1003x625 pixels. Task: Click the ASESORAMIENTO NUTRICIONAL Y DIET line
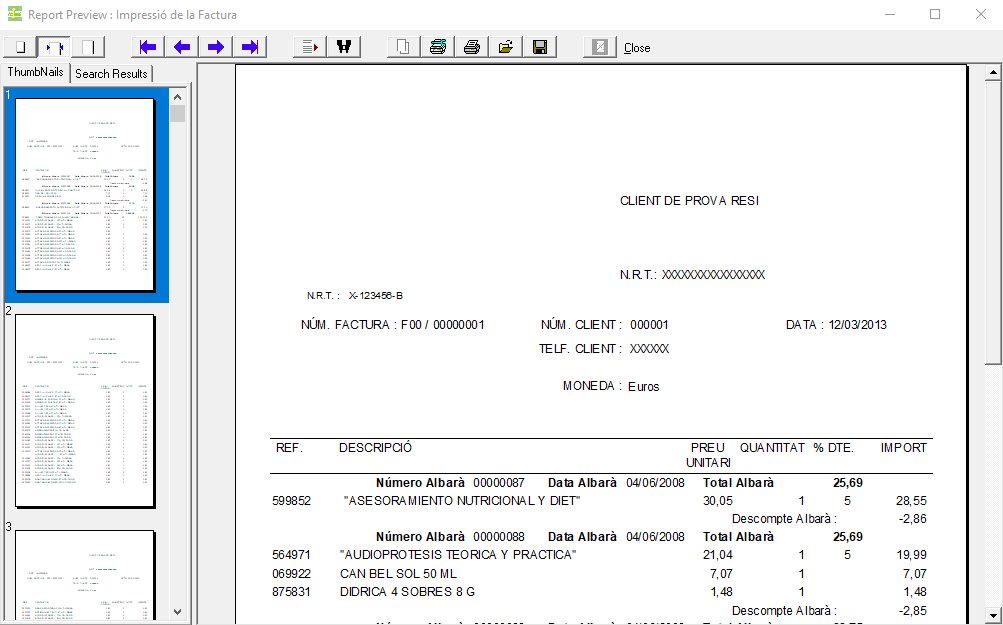(x=462, y=501)
